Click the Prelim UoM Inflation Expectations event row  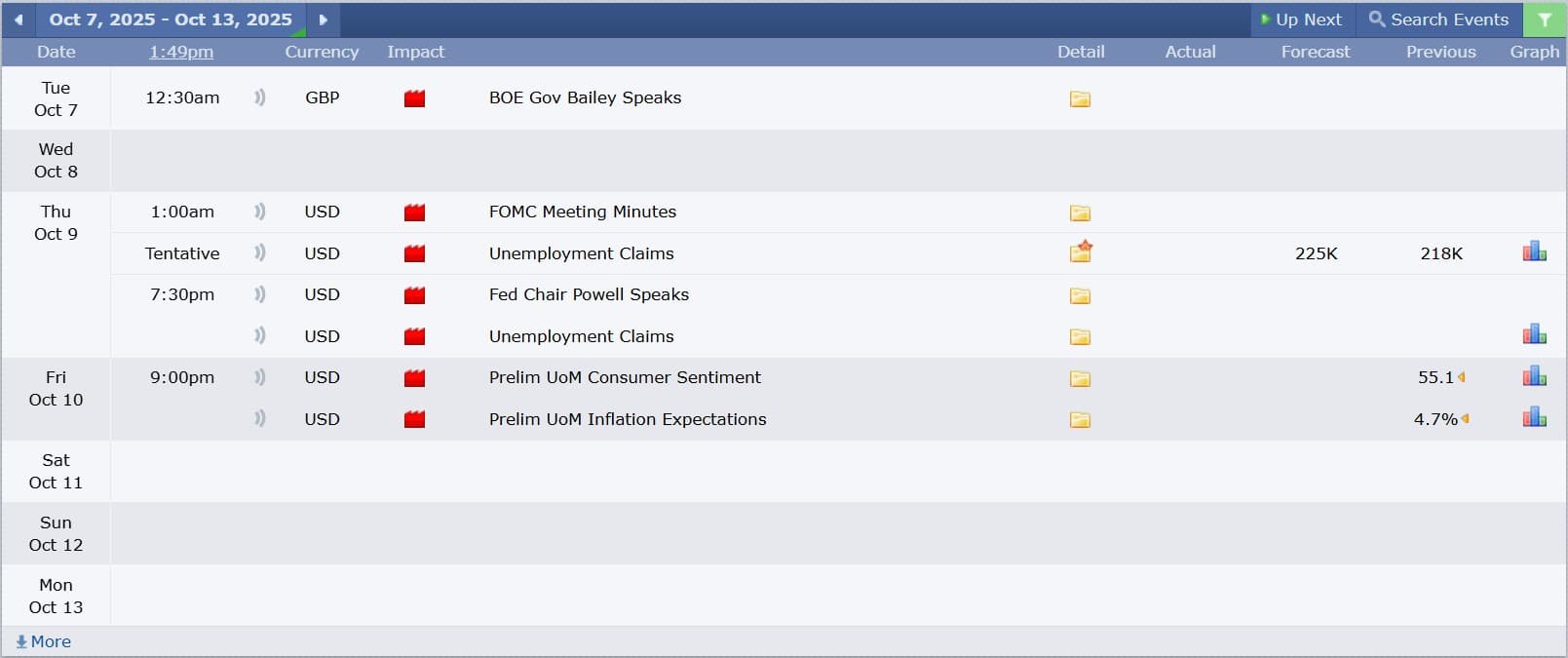[628, 419]
